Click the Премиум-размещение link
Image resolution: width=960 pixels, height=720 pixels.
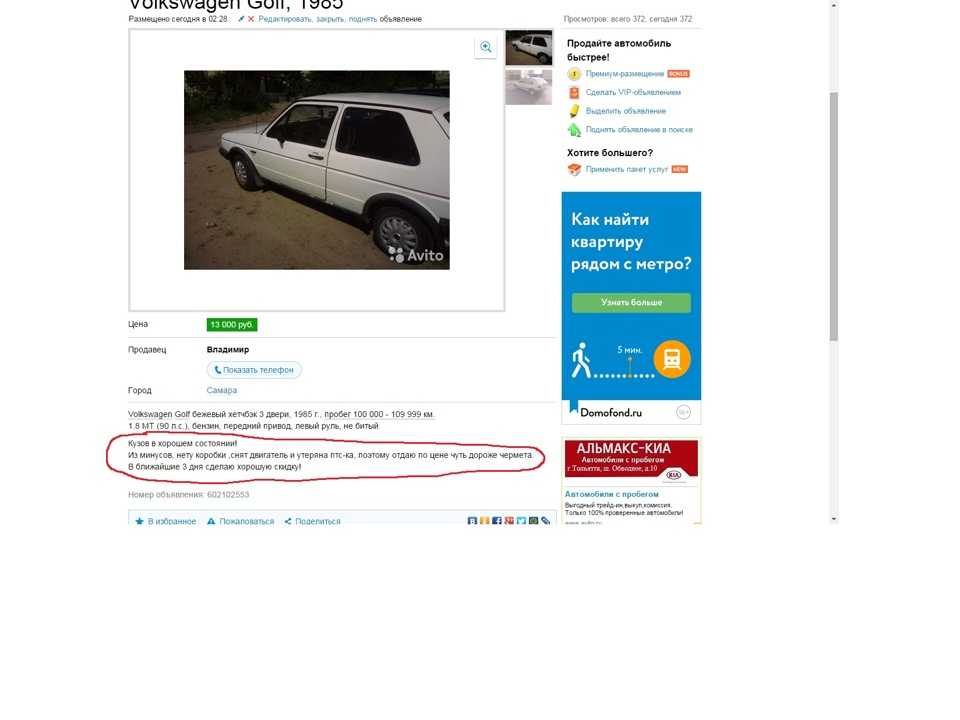624,73
